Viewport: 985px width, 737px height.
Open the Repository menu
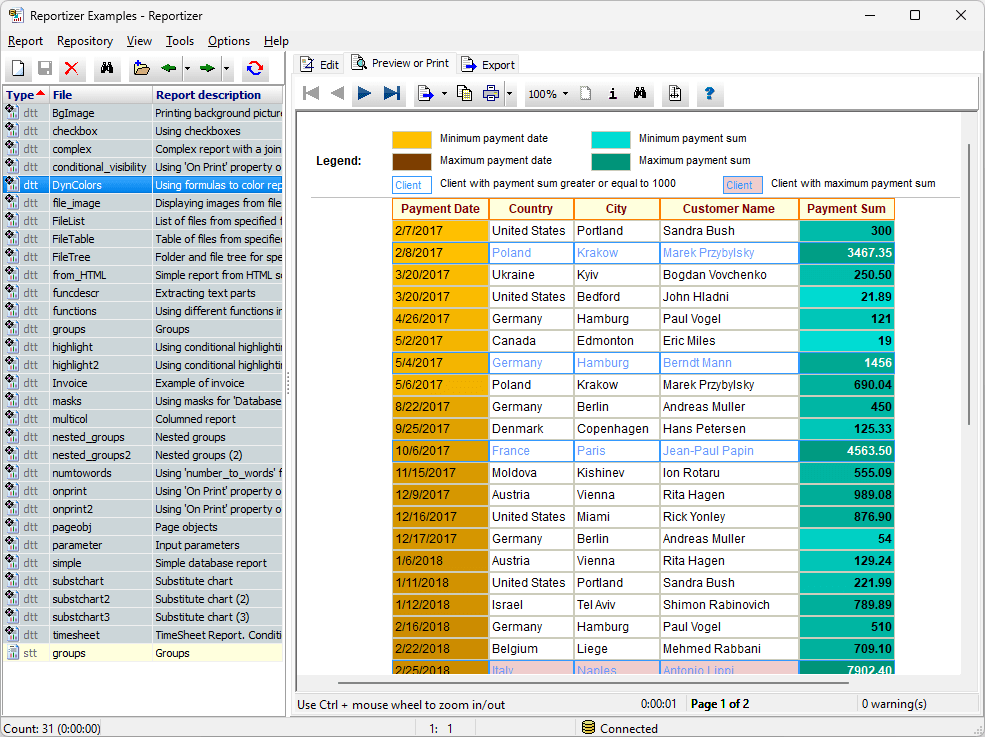(x=85, y=41)
